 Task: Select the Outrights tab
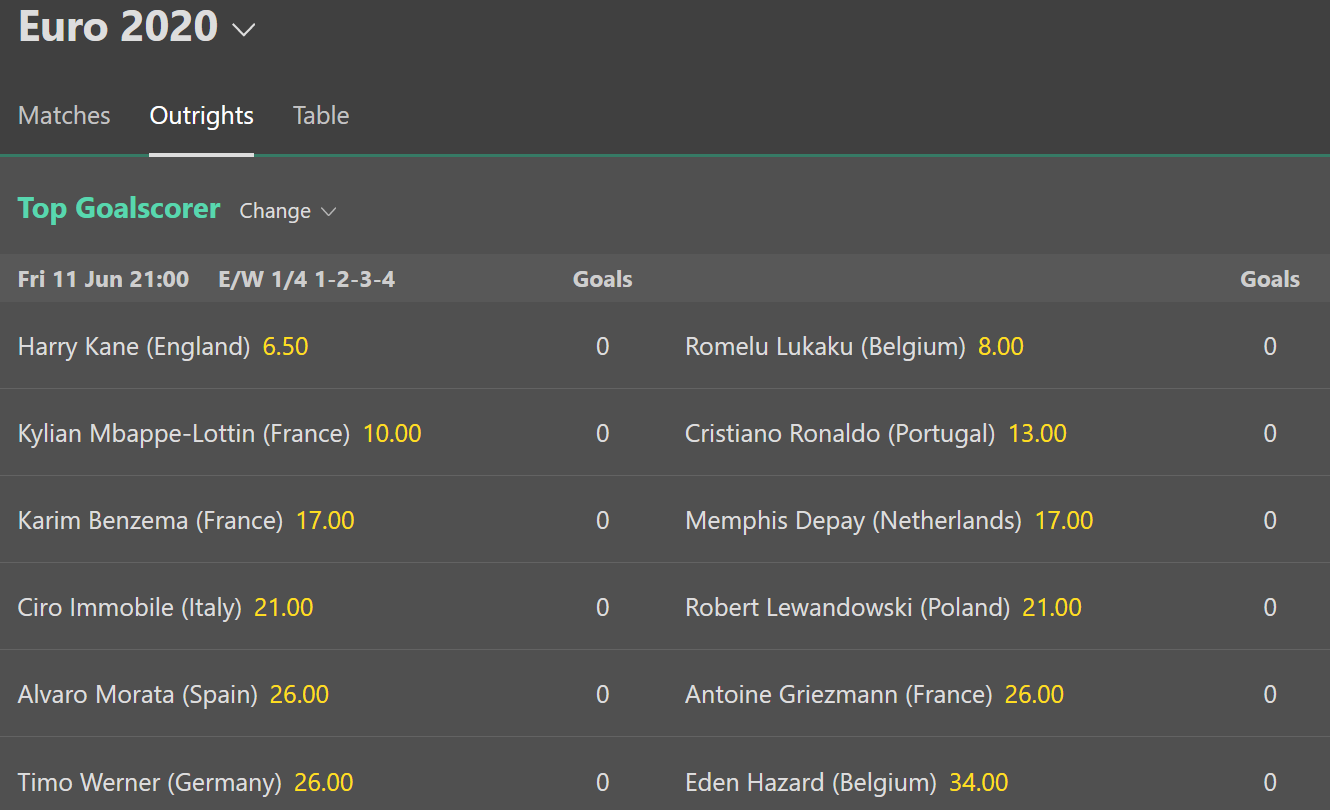click(201, 116)
